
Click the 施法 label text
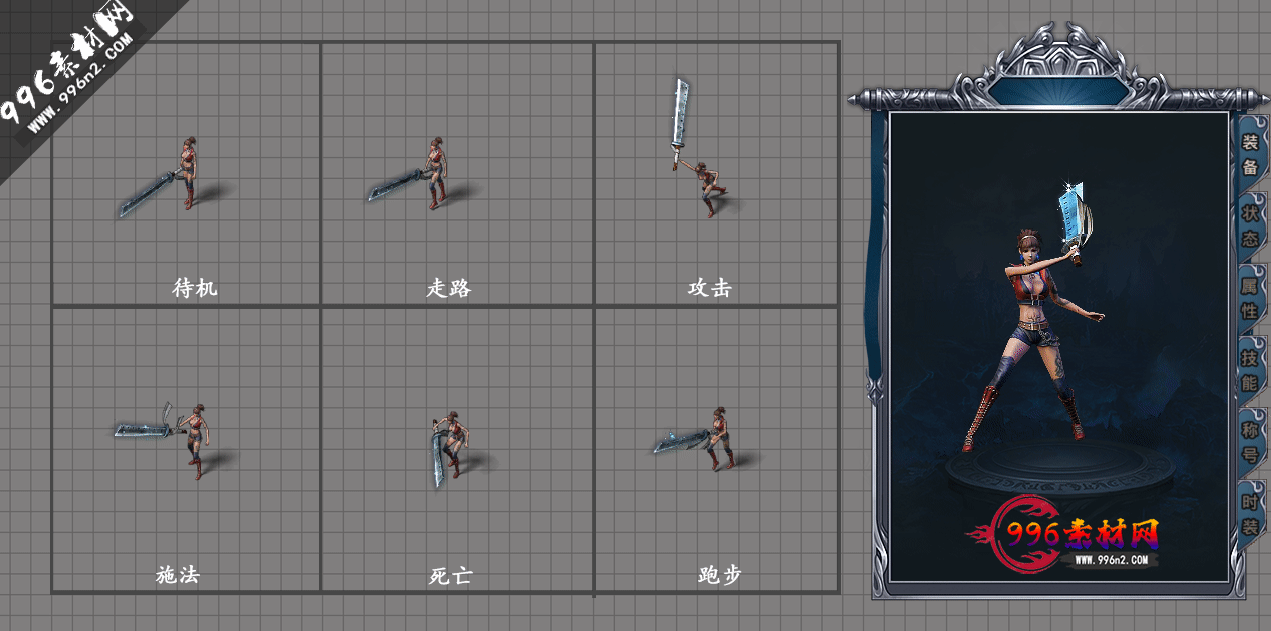pyautogui.click(x=178, y=575)
